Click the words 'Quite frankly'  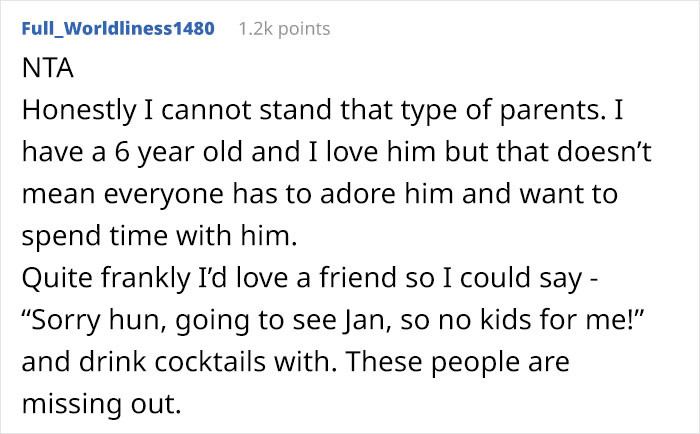[x=106, y=278]
